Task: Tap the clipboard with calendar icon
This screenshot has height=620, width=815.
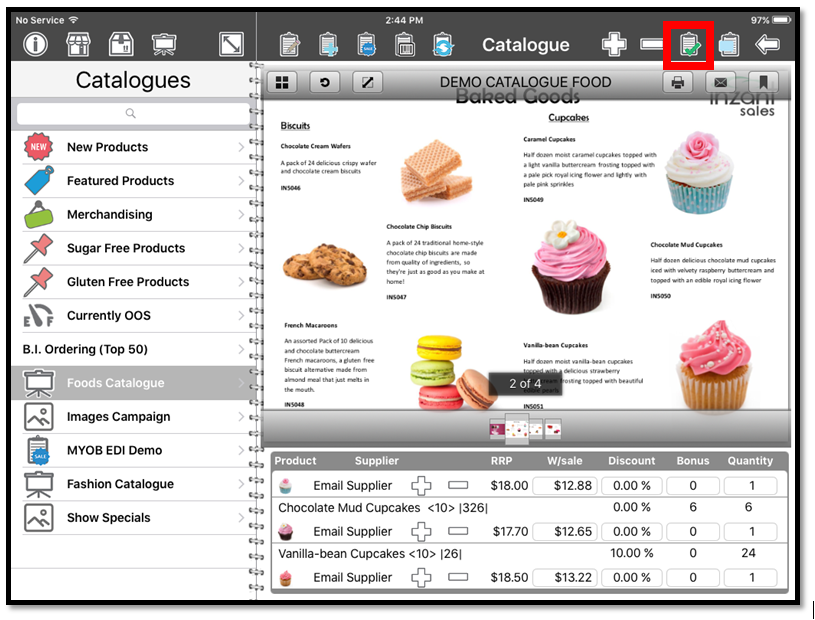Action: pos(404,45)
